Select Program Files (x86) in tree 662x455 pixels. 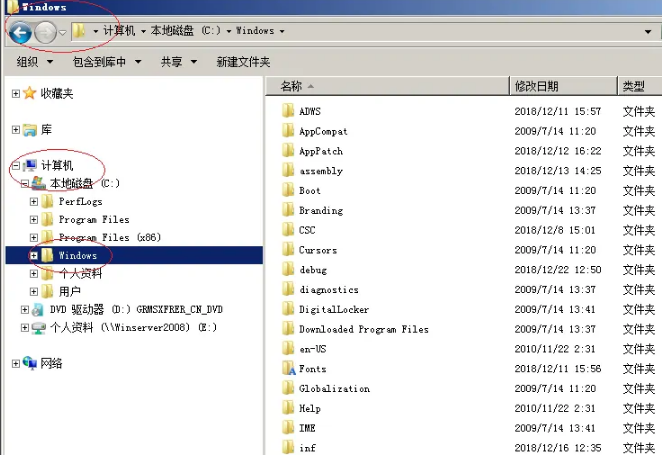110,238
